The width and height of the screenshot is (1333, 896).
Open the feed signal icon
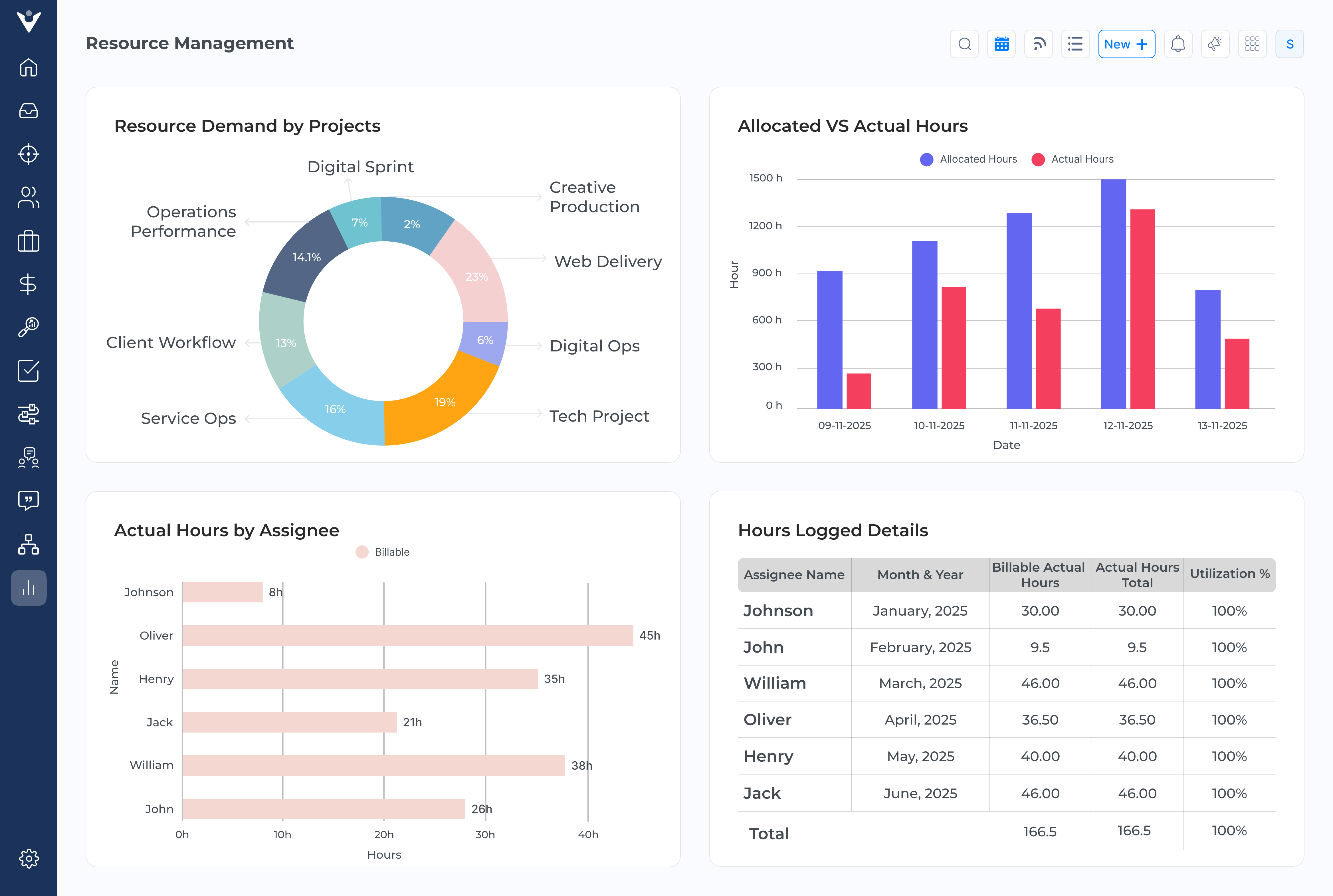(x=1038, y=44)
